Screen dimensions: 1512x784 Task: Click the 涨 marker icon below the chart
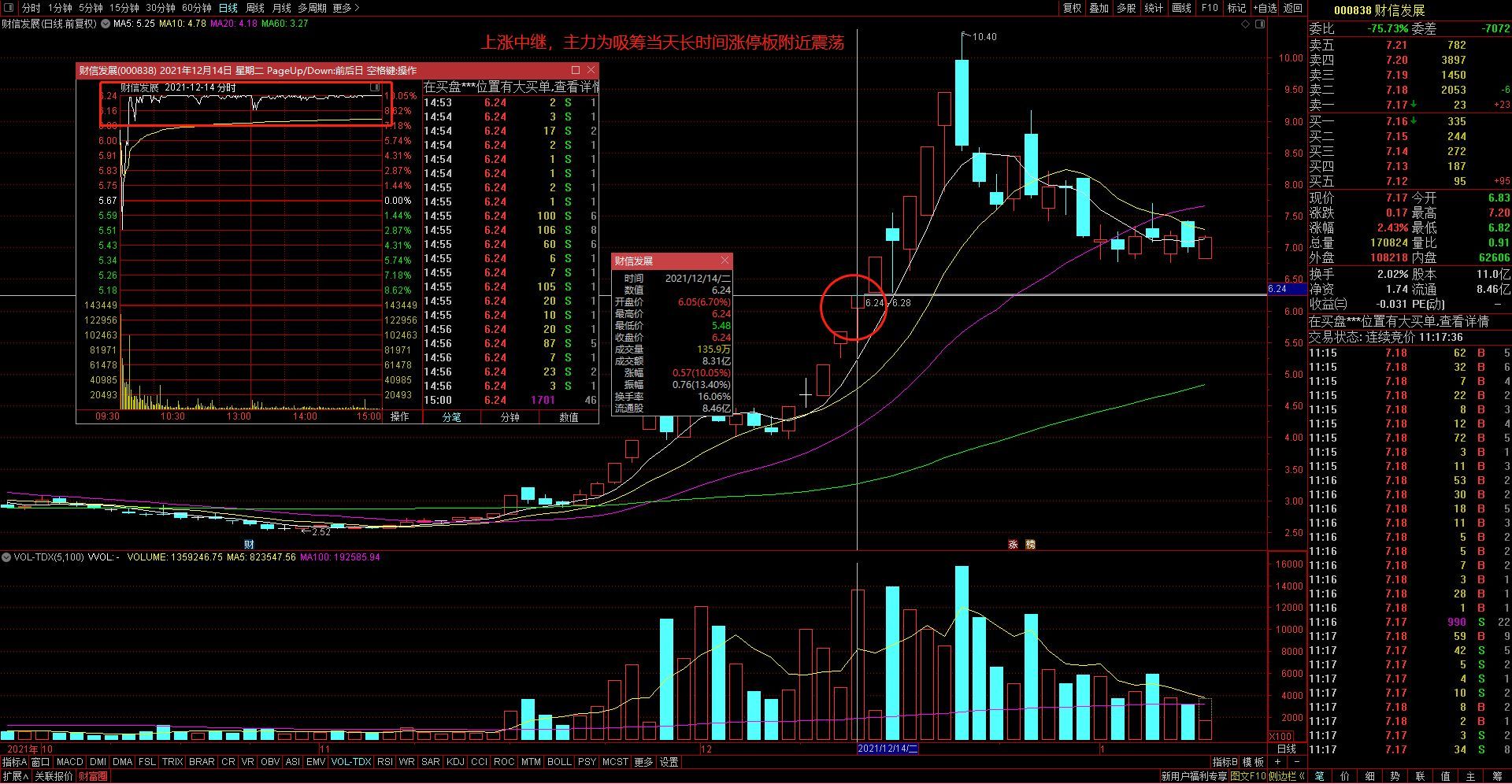click(x=1014, y=544)
